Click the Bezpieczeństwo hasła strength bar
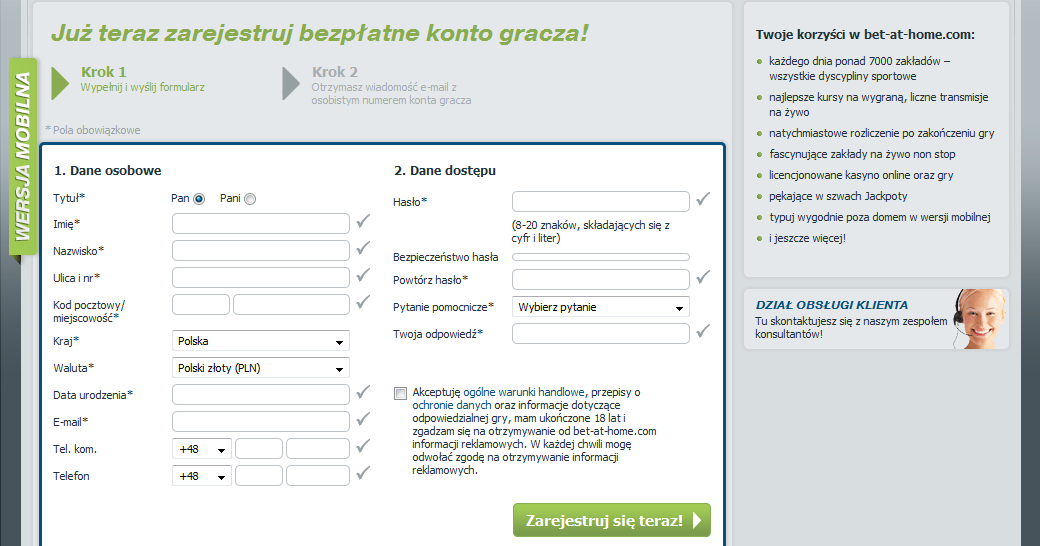 tap(601, 257)
